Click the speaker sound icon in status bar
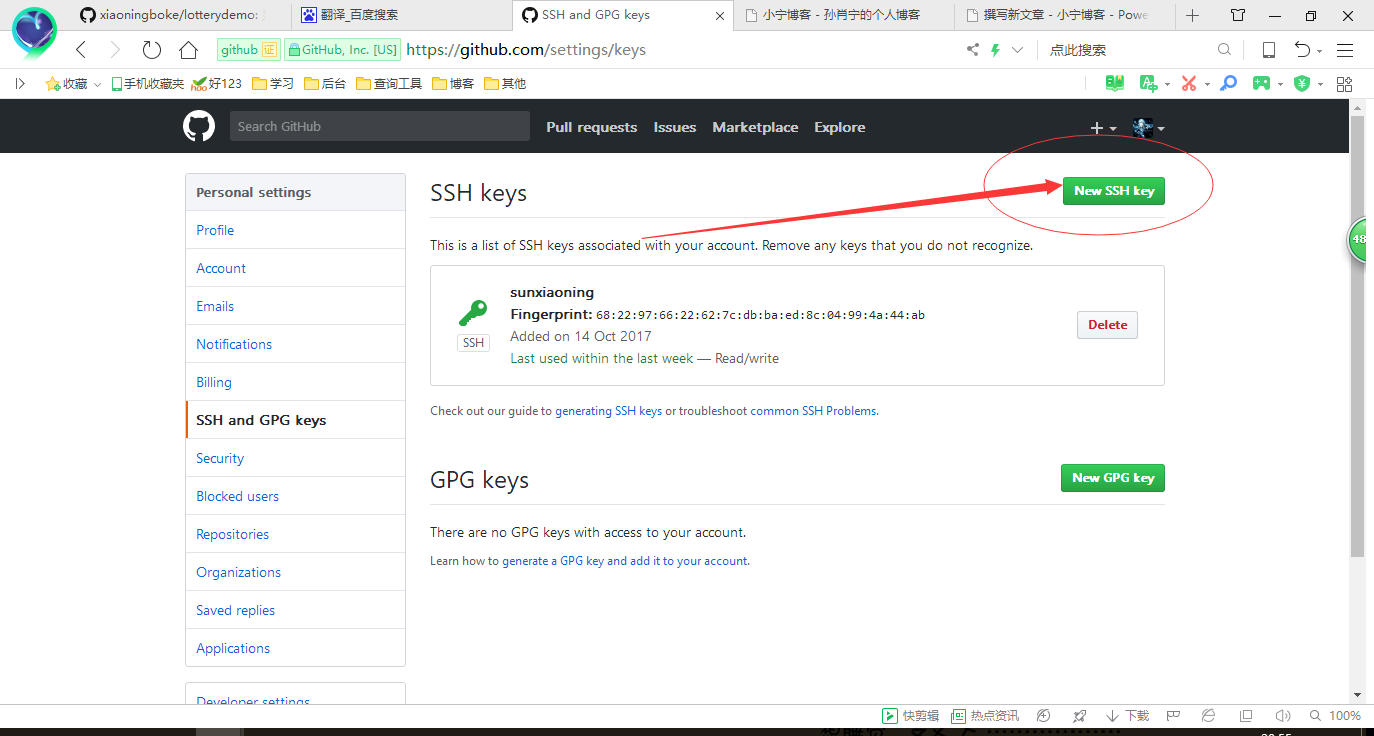This screenshot has width=1374, height=736. click(x=1283, y=716)
